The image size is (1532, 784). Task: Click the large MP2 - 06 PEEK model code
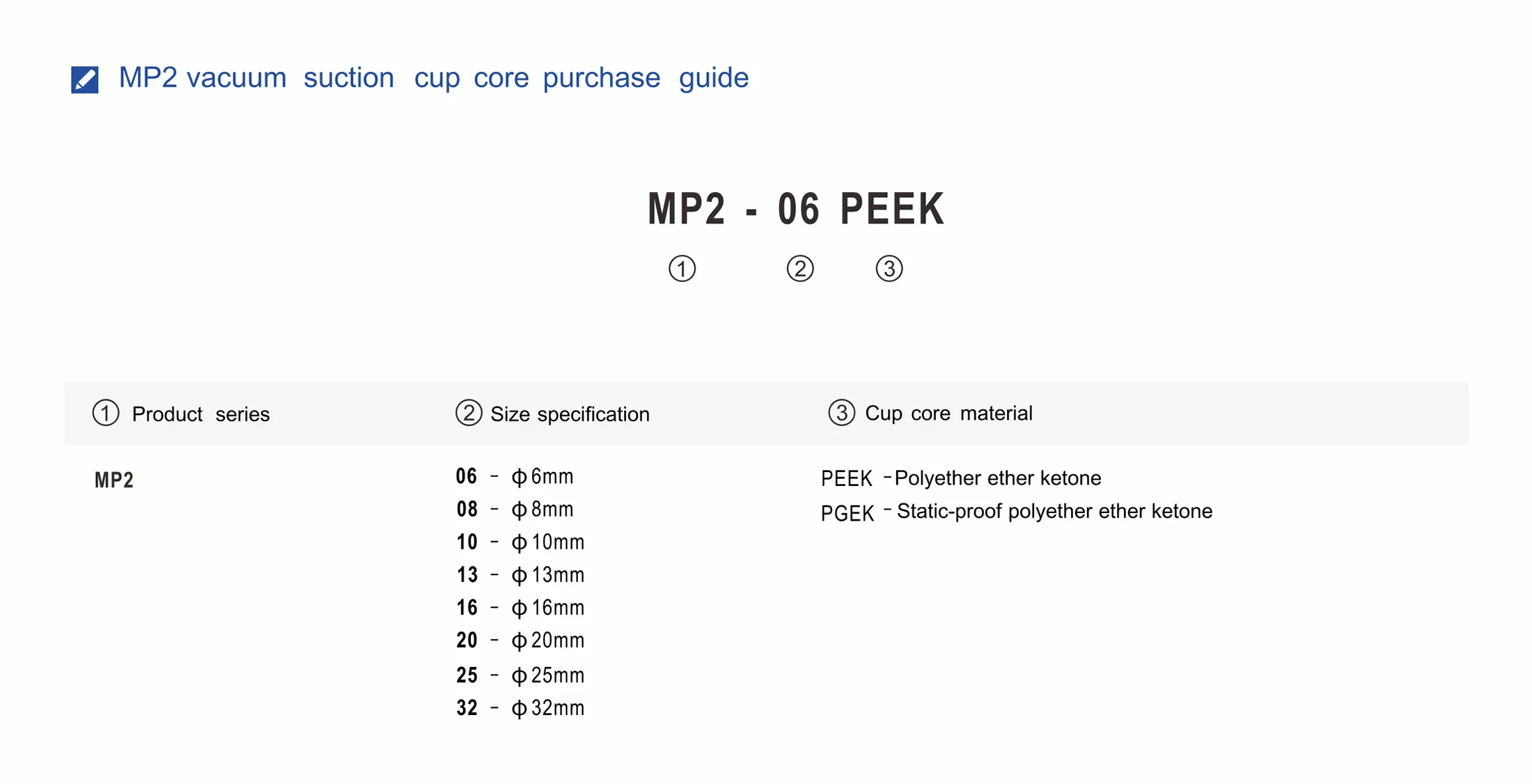[x=796, y=208]
